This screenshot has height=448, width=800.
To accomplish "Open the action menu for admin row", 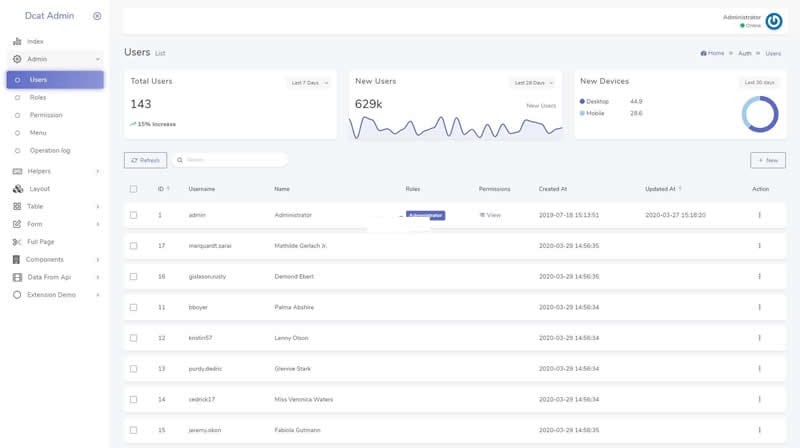I will click(x=760, y=215).
